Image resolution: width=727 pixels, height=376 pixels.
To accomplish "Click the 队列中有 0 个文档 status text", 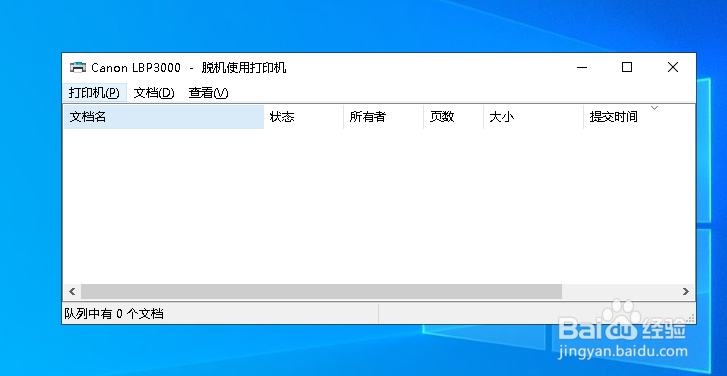I will (114, 314).
